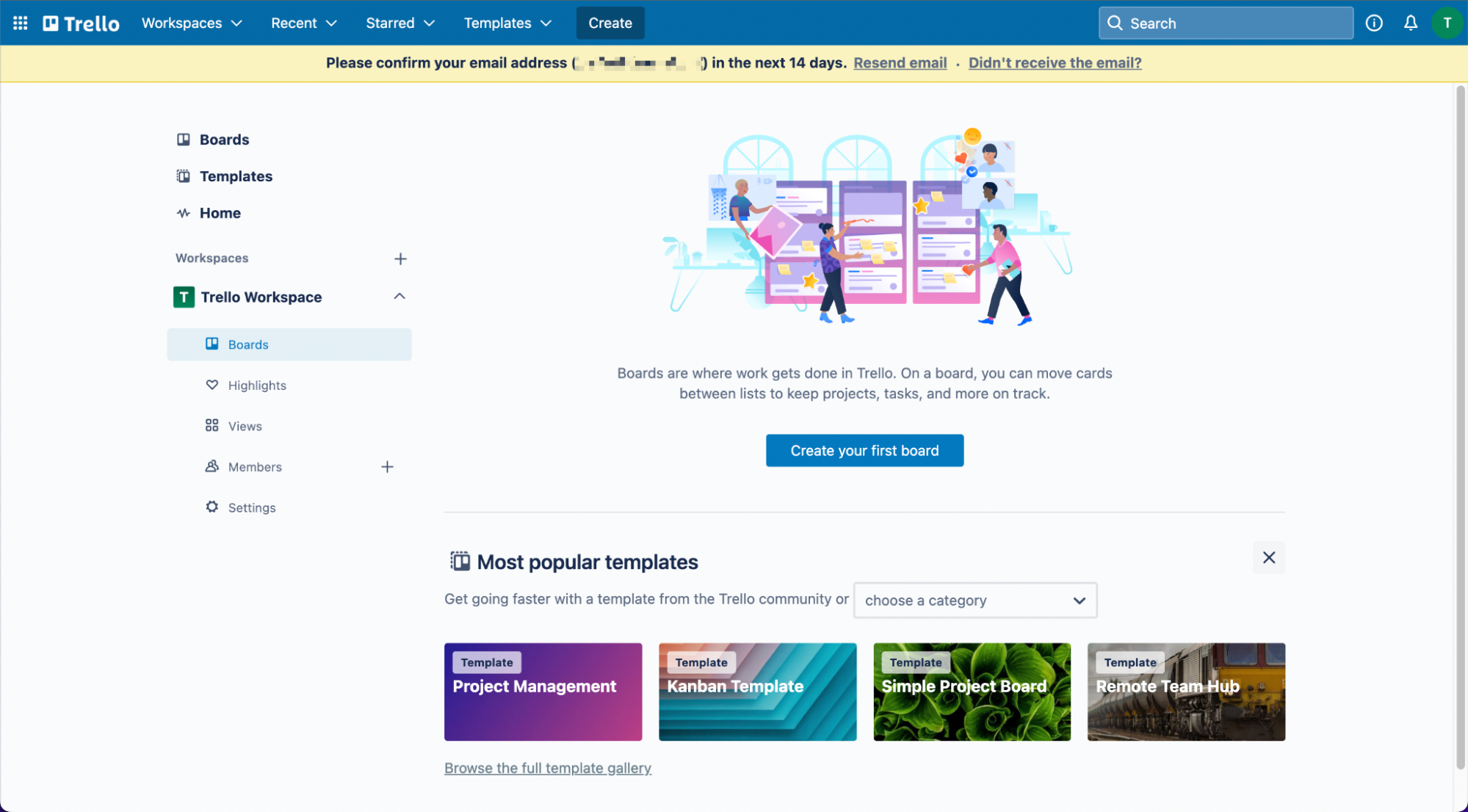Open the Recent menu
The width and height of the screenshot is (1468, 812).
click(x=303, y=23)
